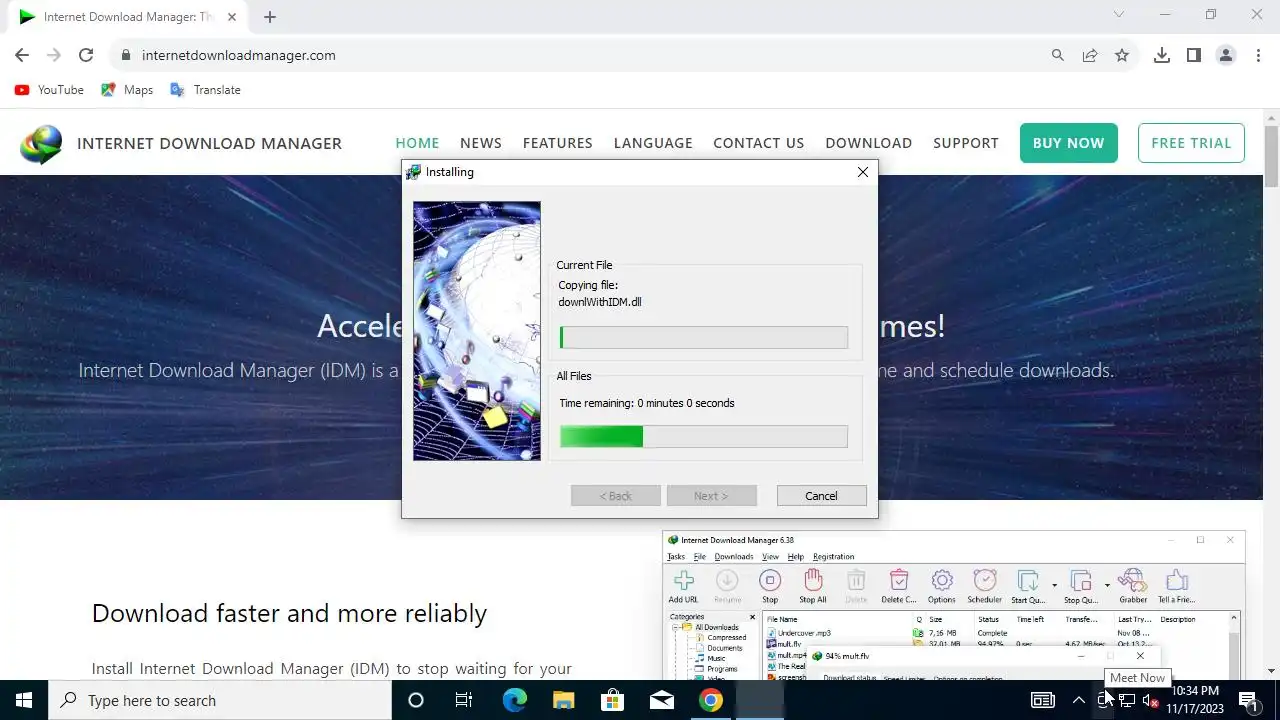Screen dimensions: 1280x720
Task: Click the All Files green progress bar
Action: pos(703,436)
